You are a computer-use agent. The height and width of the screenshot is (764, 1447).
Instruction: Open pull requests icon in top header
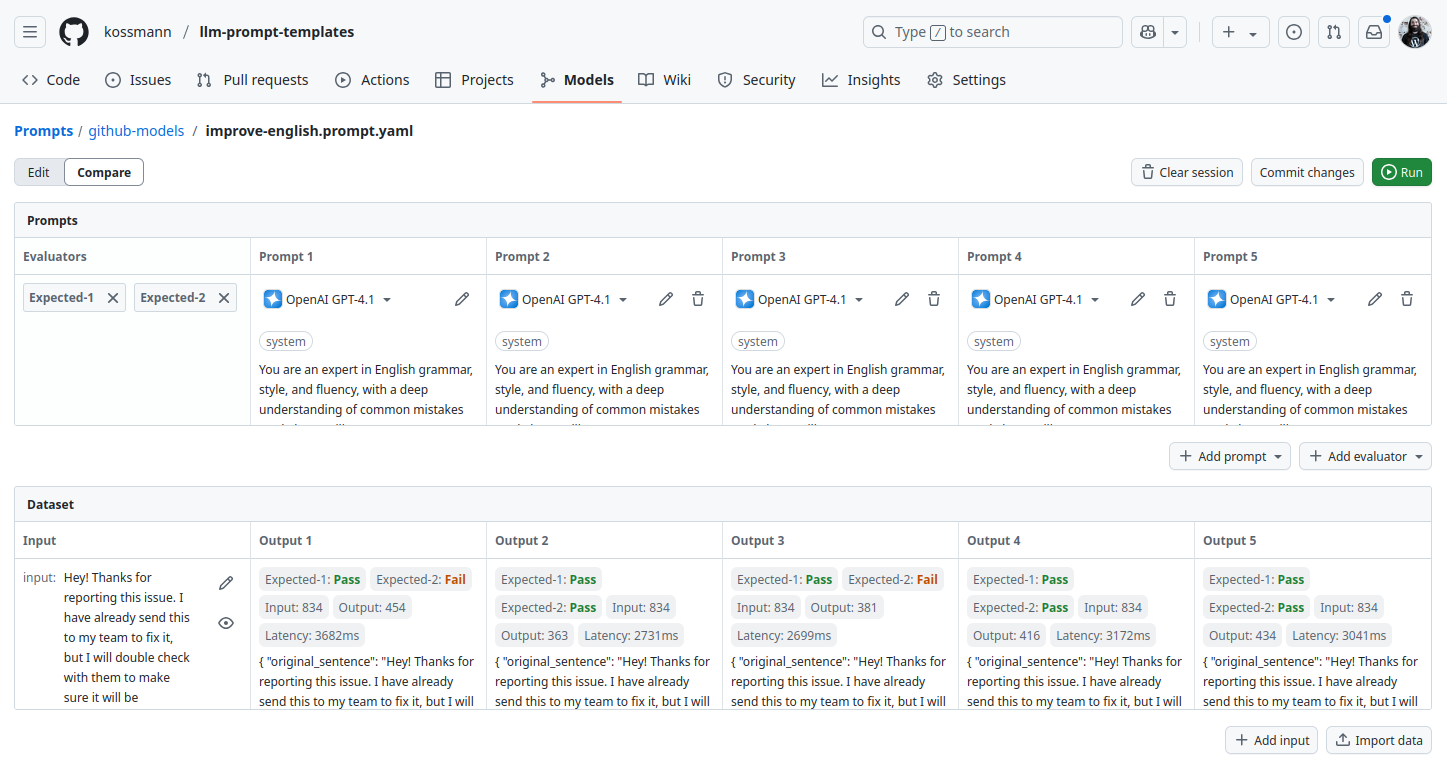[x=1334, y=32]
